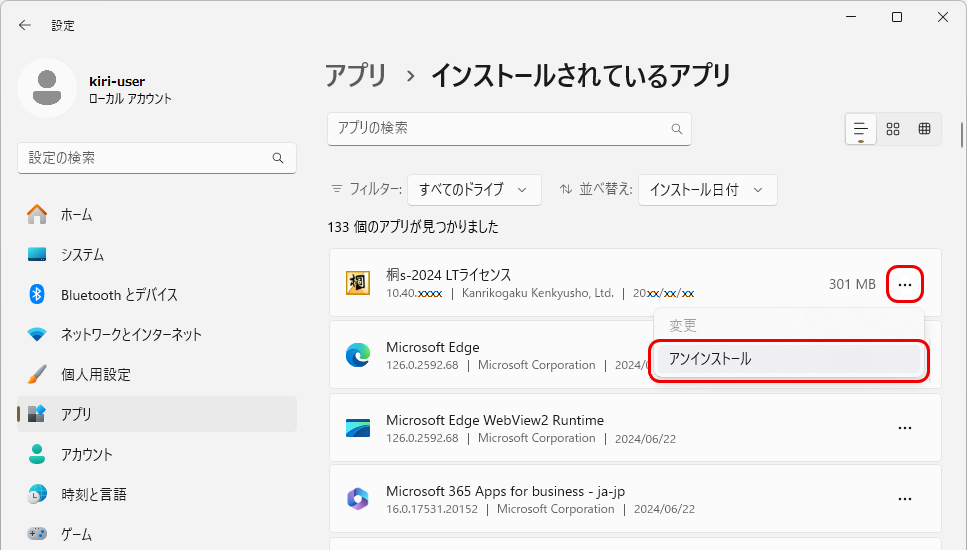
Task: Click the vertical scrollbar thumb
Action: click(961, 135)
